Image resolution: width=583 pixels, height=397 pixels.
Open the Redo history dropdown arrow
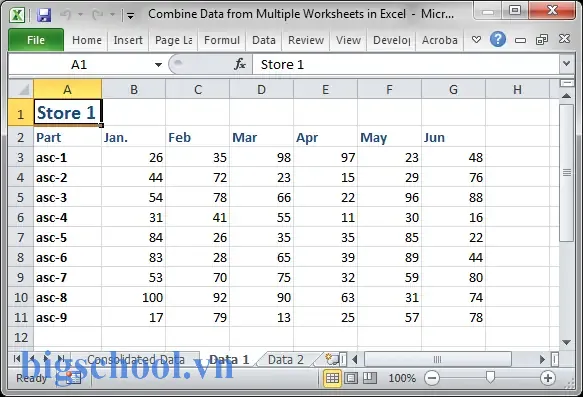(112, 15)
